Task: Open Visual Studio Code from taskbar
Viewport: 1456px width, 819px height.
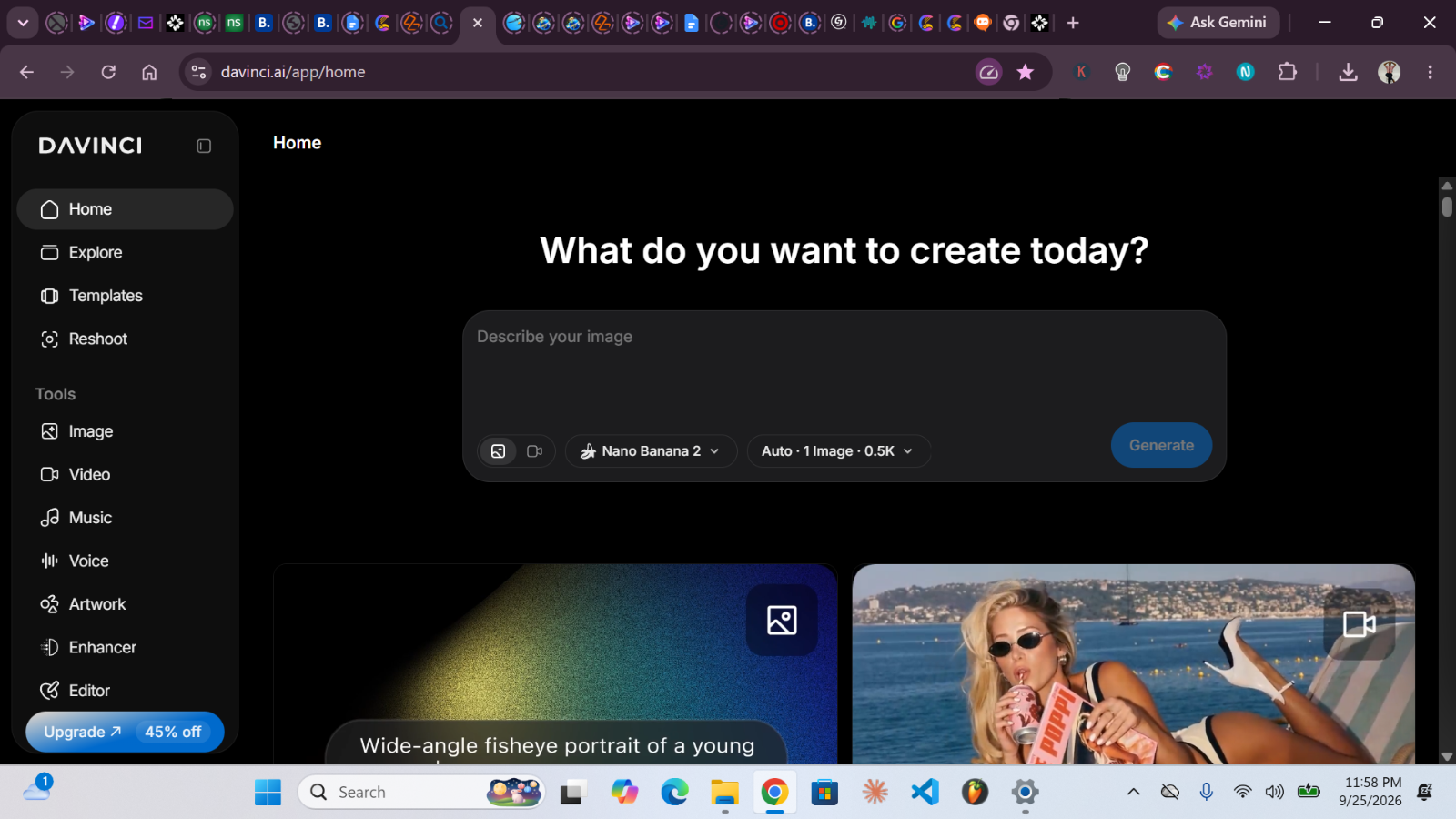Action: pyautogui.click(x=925, y=793)
